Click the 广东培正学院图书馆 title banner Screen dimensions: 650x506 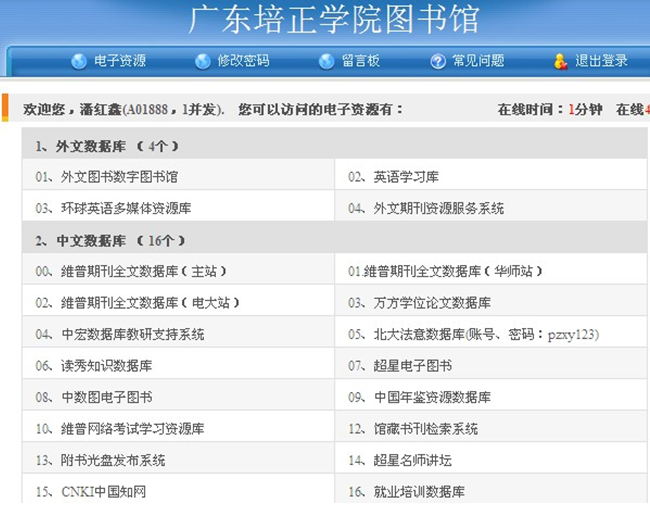click(x=334, y=19)
